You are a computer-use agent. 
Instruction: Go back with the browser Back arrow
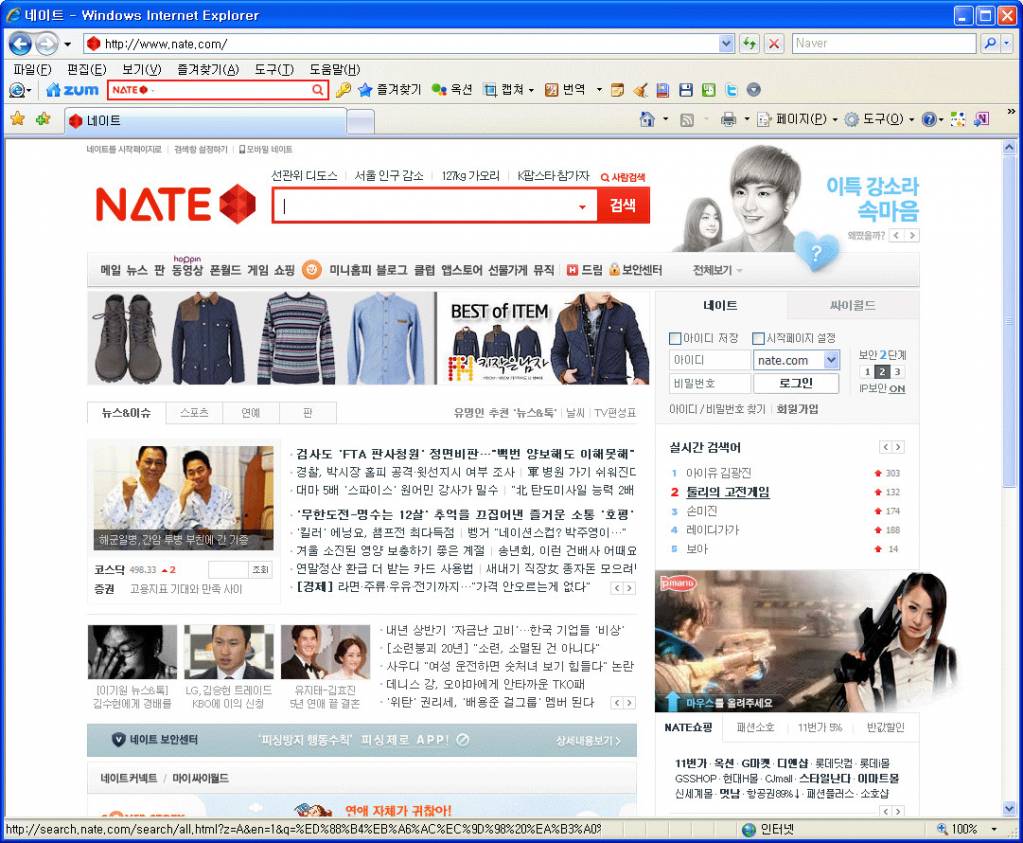[20, 44]
